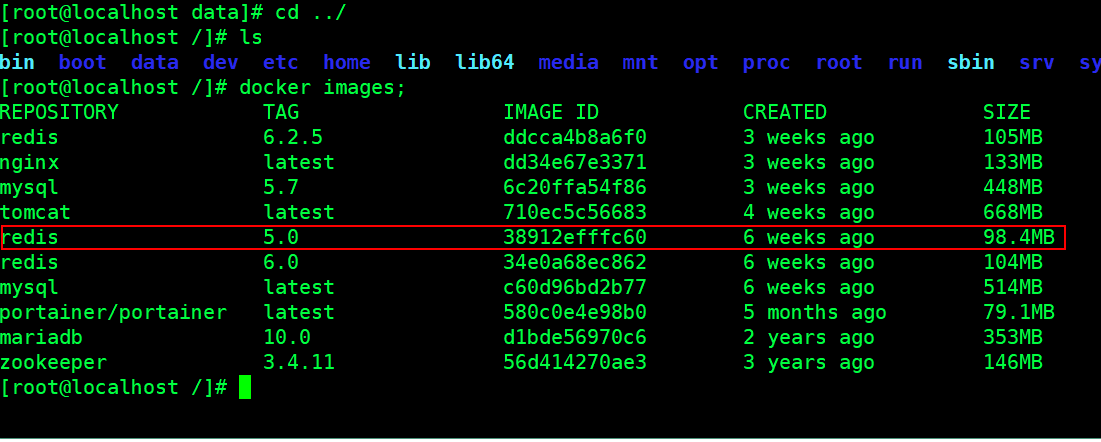Select image ID dd34e67e3371
Screen dimensions: 1101x442
[575, 163]
